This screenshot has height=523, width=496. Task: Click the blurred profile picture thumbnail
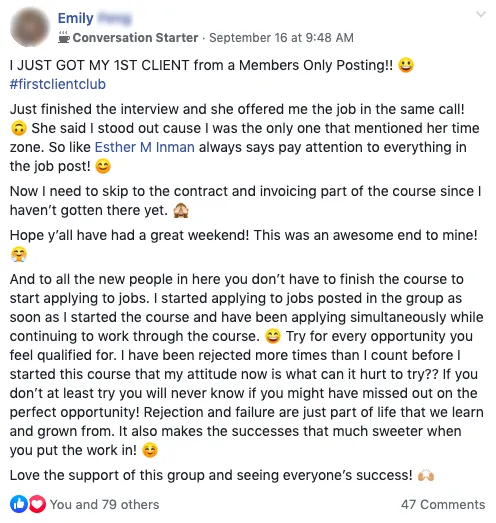[x=30, y=27]
